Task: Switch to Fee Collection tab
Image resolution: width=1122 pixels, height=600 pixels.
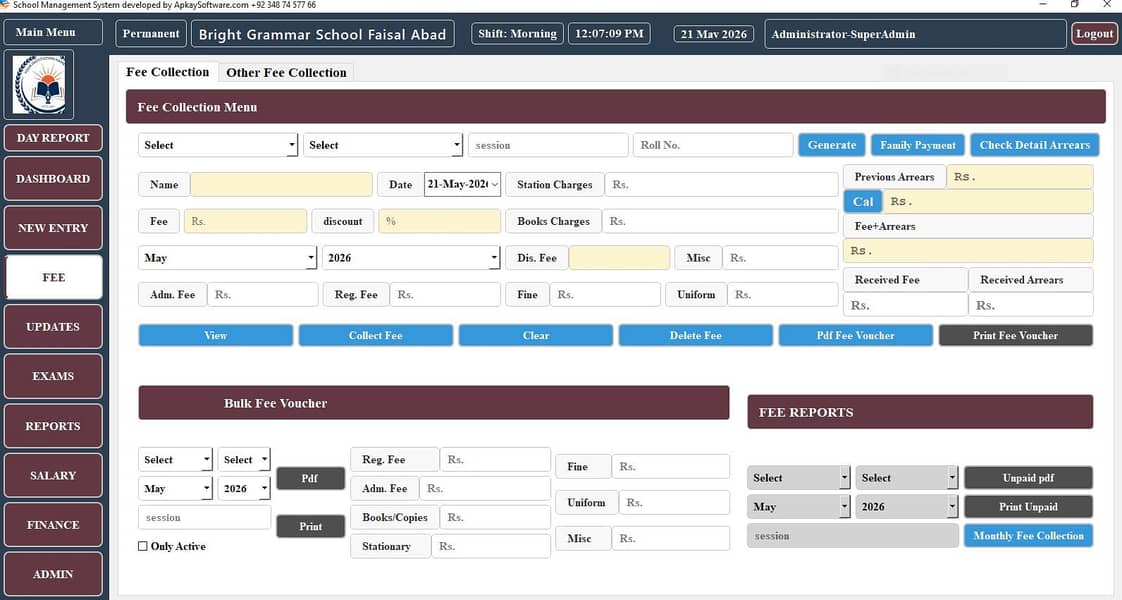Action: pyautogui.click(x=167, y=72)
